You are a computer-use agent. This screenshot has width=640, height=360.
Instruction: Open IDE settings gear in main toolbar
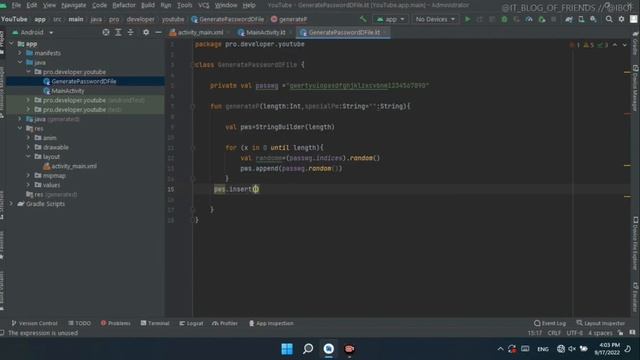(621, 19)
